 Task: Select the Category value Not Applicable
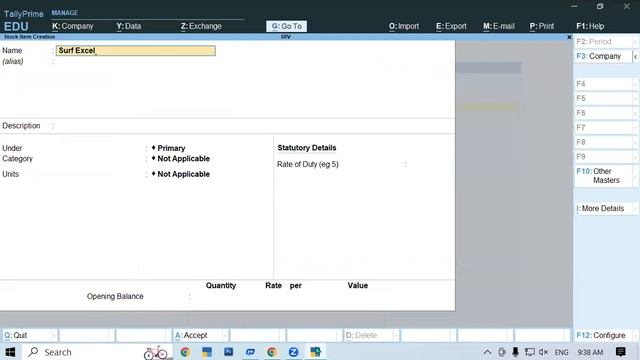coord(180,159)
